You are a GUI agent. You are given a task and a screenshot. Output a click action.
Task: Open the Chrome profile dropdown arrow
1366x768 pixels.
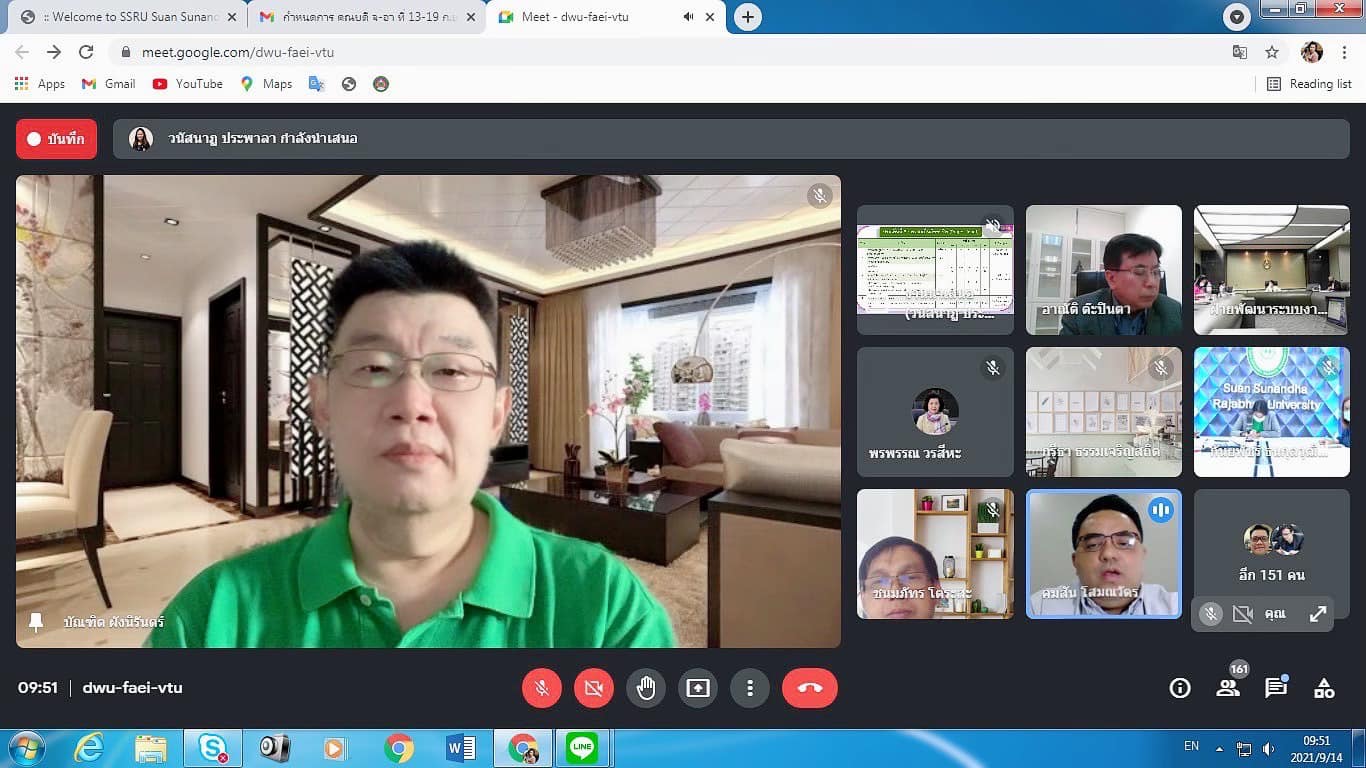pos(1237,17)
